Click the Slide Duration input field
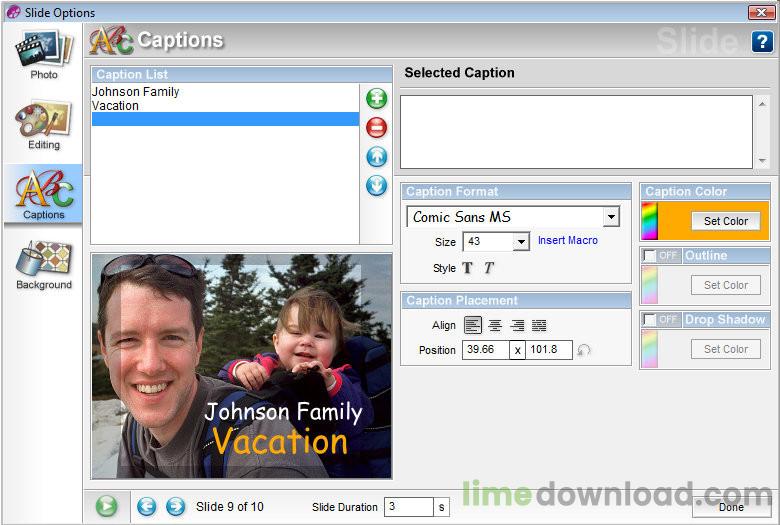 click(408, 507)
